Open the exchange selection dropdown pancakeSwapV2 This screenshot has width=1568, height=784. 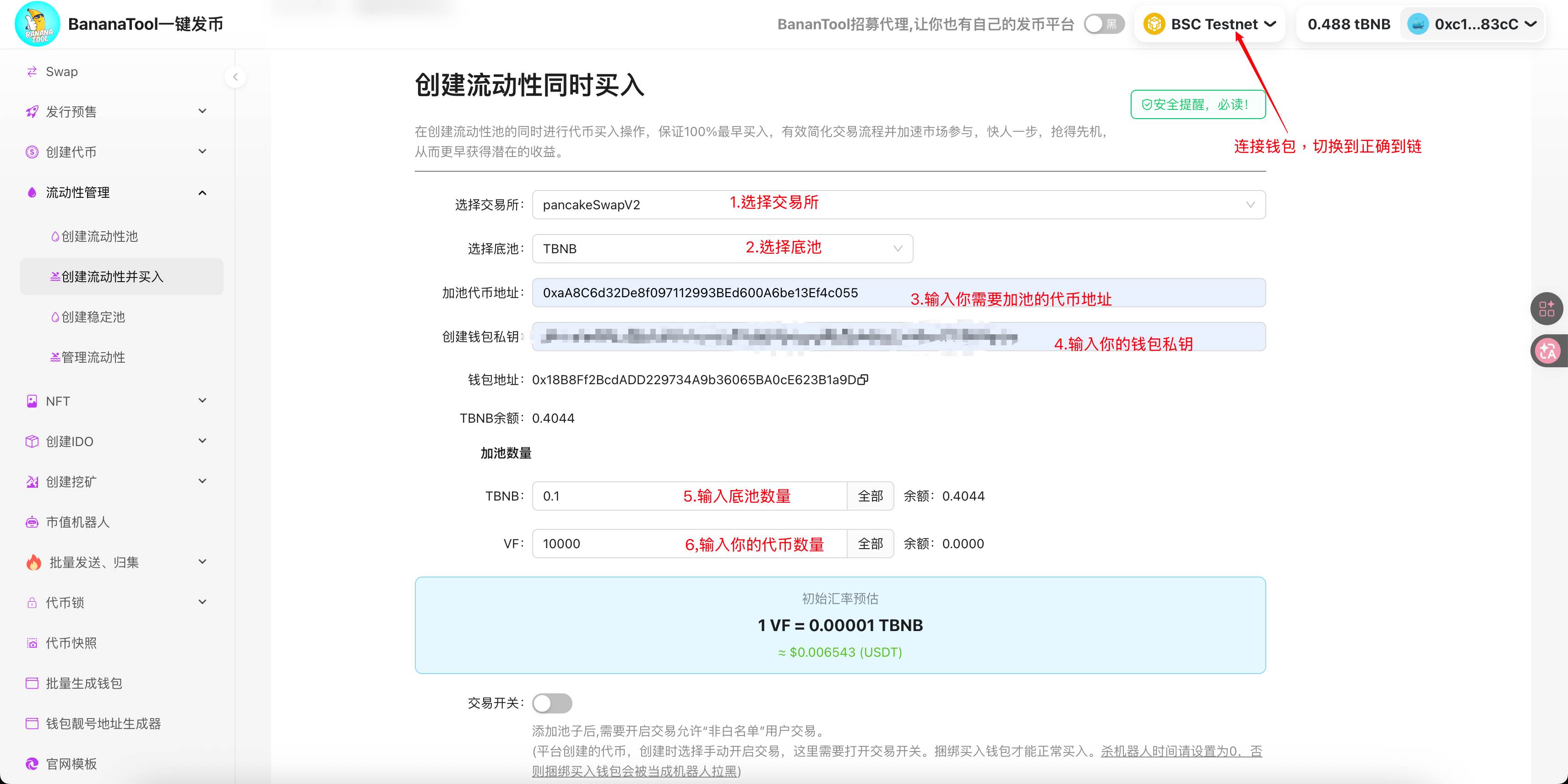[x=898, y=205]
